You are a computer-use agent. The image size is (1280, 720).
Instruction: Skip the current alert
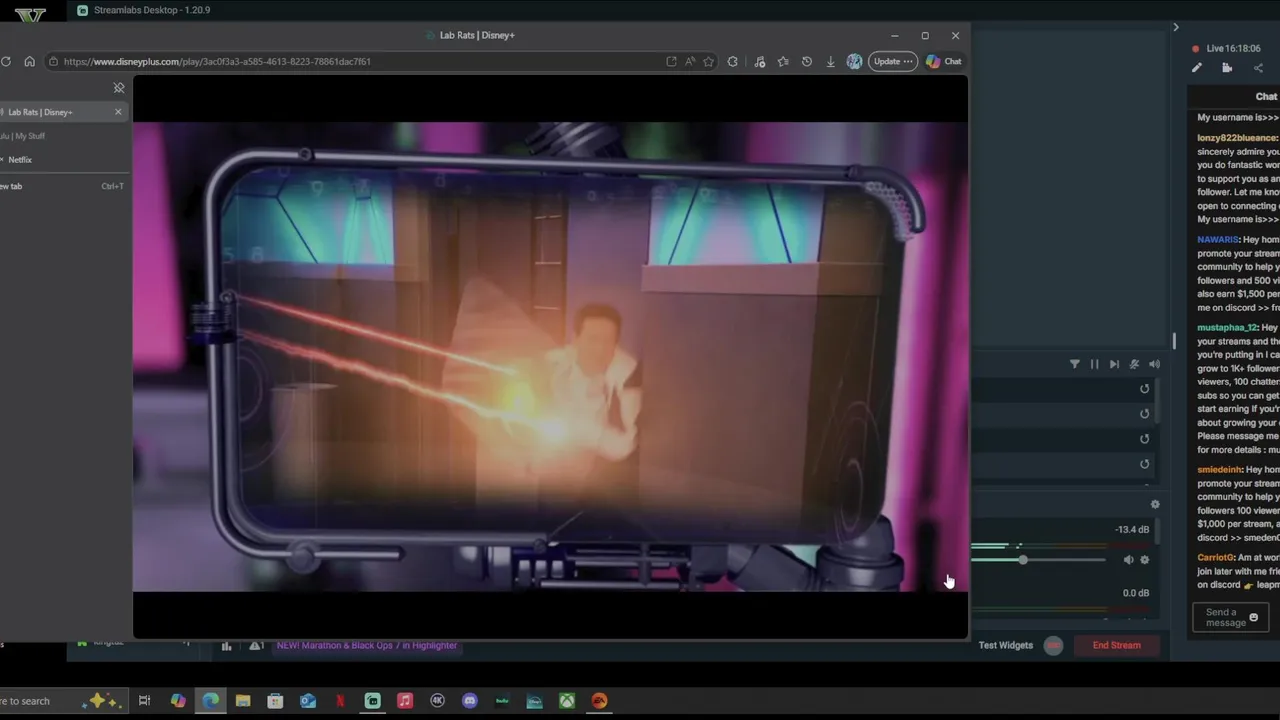point(1114,365)
